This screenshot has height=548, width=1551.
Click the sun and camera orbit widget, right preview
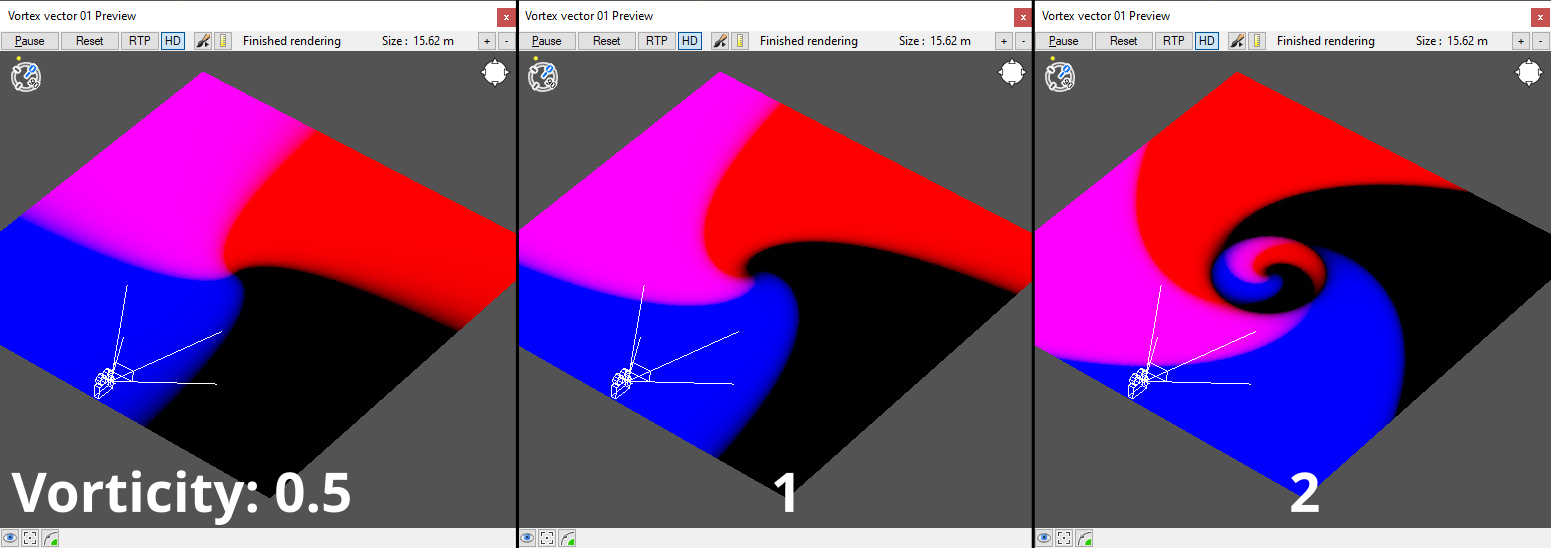click(x=1059, y=76)
